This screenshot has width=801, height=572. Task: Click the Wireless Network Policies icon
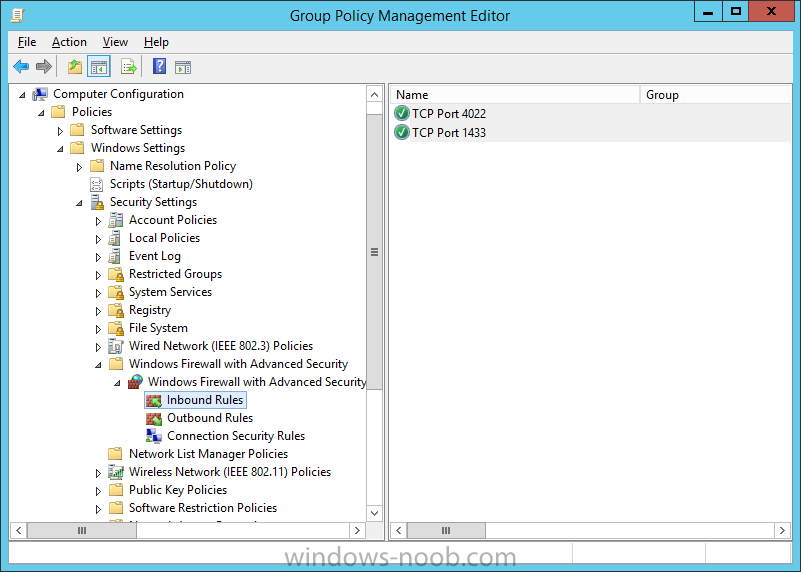point(116,472)
